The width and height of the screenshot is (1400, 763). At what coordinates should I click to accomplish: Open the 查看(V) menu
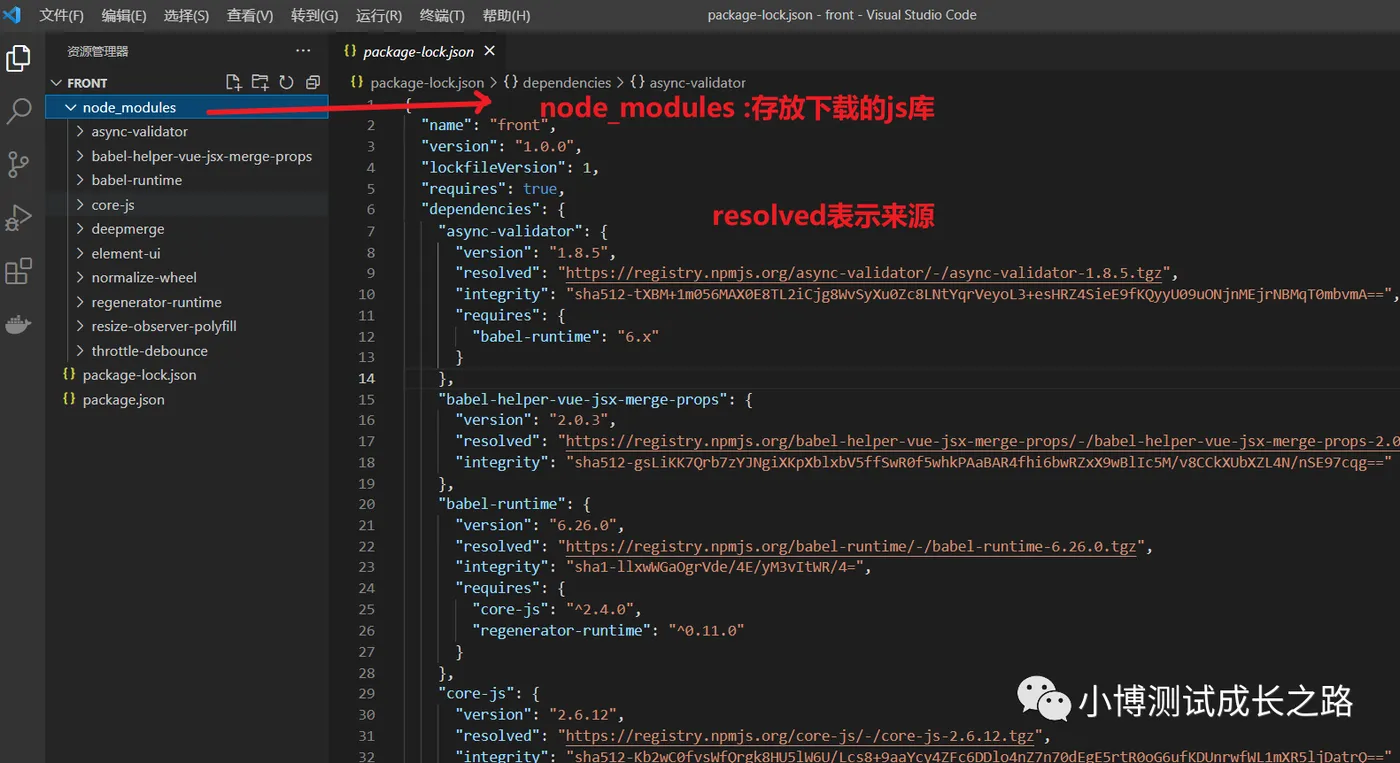(x=250, y=15)
